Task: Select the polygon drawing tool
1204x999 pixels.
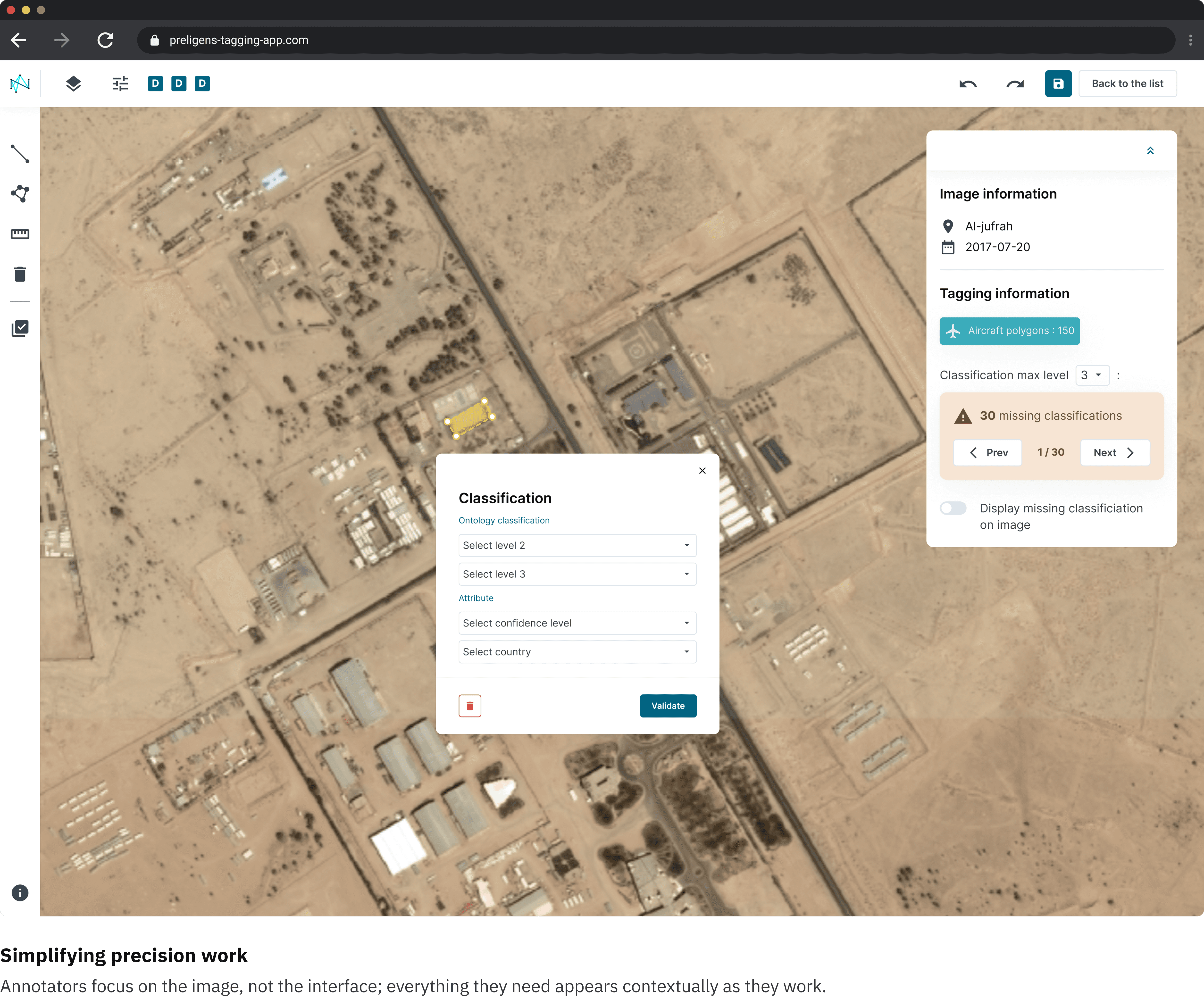Action: [20, 194]
